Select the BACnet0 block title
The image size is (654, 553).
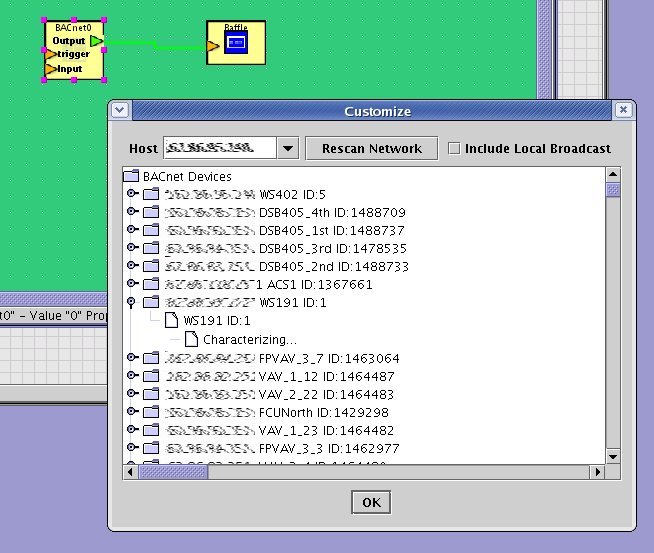click(x=73, y=28)
